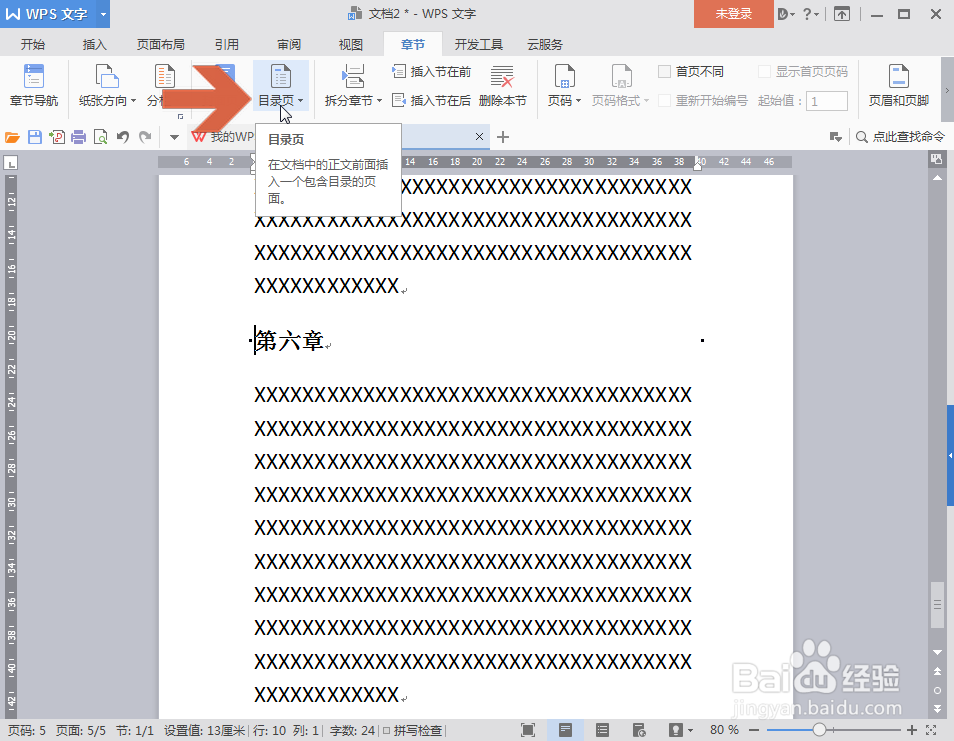This screenshot has height=741, width=954.
Task: Select the 视图 ribbon tab
Action: point(349,44)
